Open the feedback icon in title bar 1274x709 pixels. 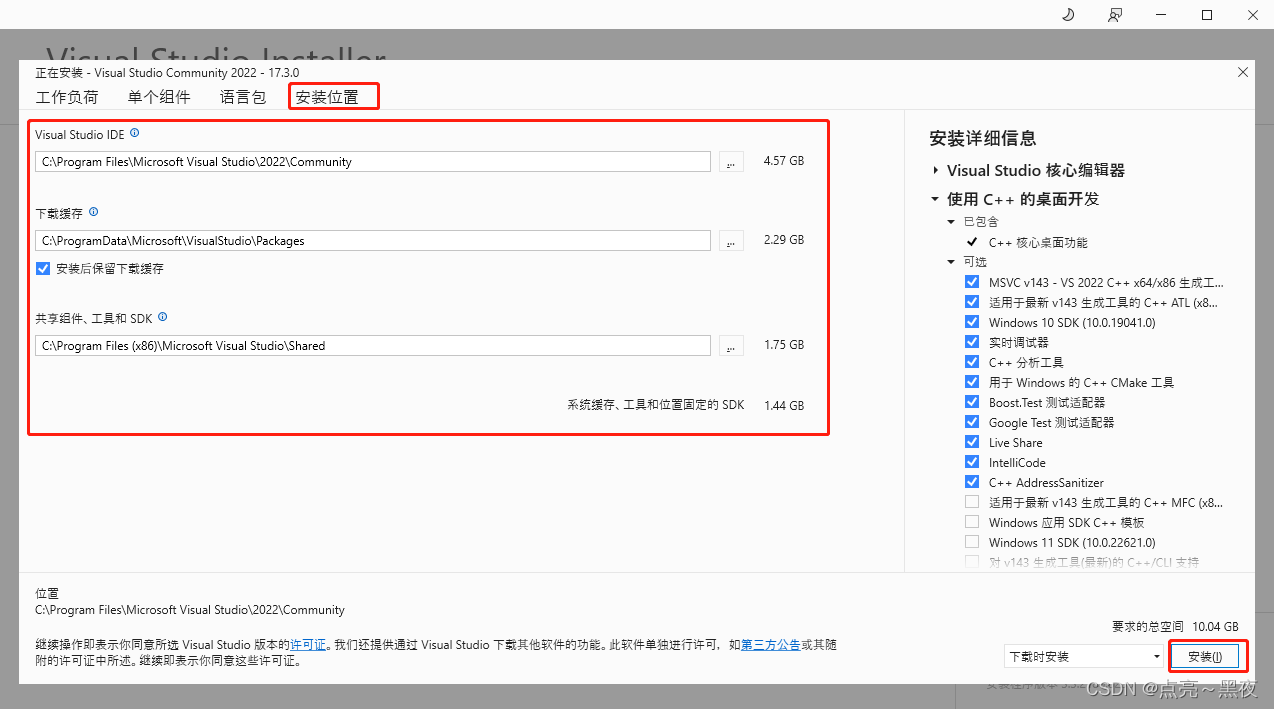pyautogui.click(x=1114, y=15)
